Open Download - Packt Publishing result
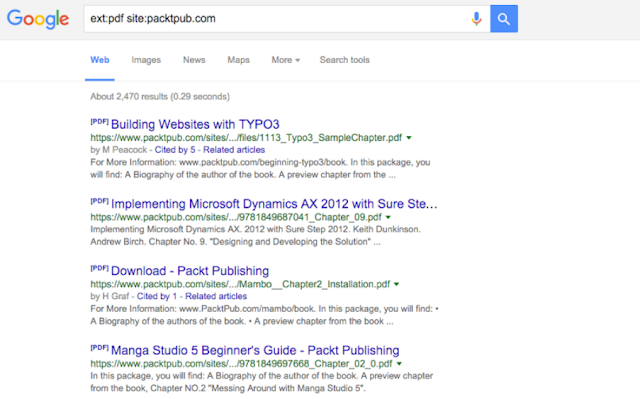 pos(190,270)
